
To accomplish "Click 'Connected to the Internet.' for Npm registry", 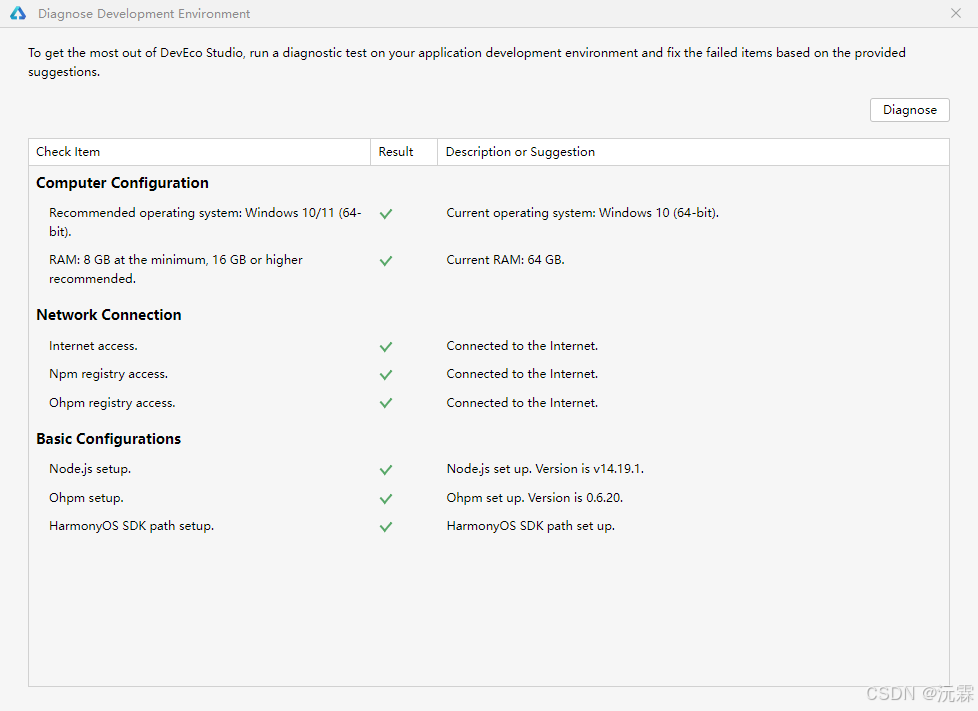I will pos(522,374).
